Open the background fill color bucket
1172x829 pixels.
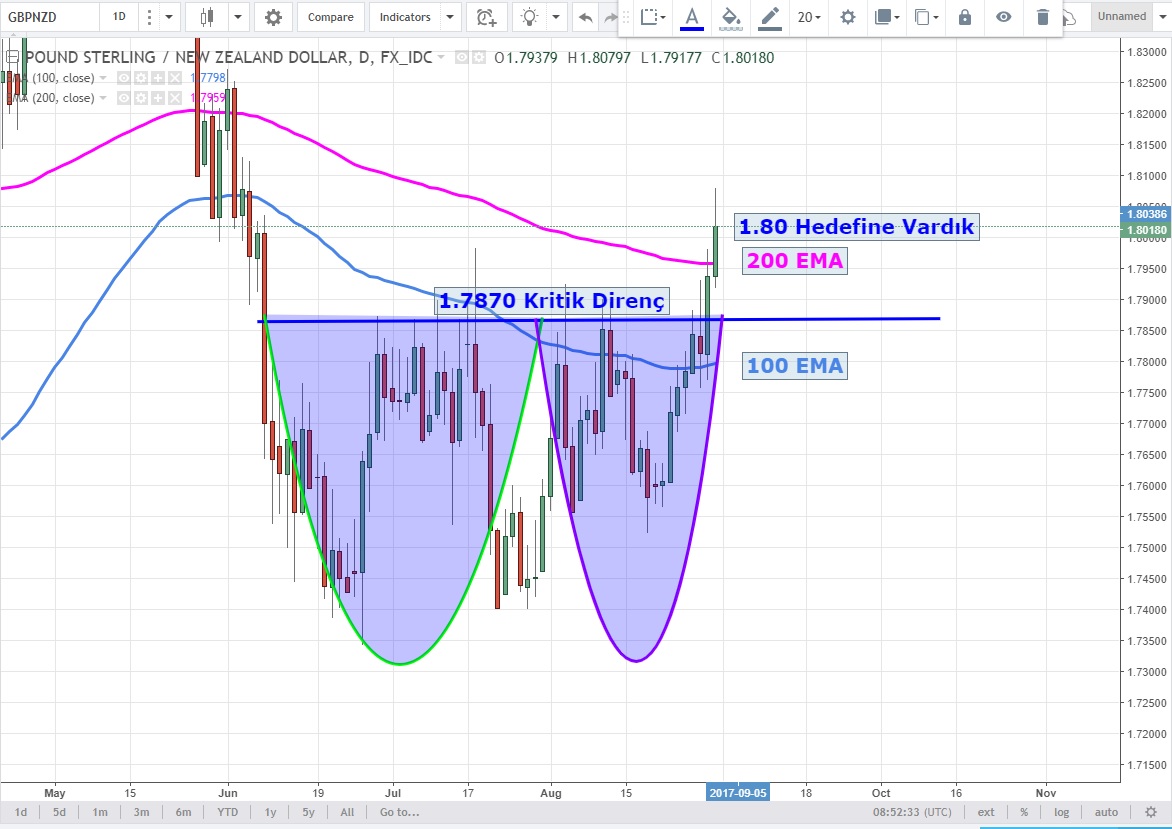click(x=730, y=17)
